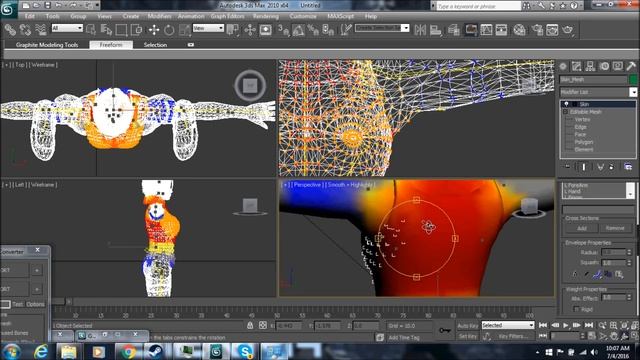Viewport: 640px width, 360px height.
Task: Toggle Angle Snap
Action: pyautogui.click(x=298, y=30)
